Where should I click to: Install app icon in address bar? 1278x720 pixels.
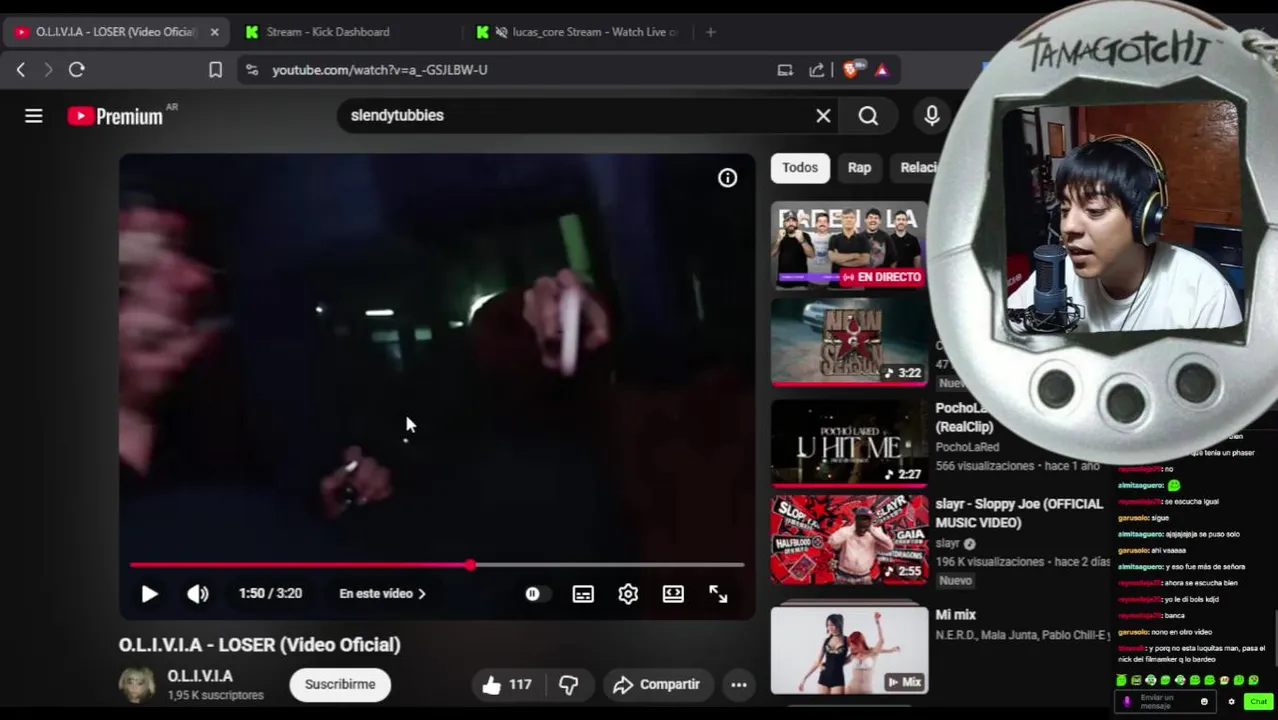click(x=785, y=70)
